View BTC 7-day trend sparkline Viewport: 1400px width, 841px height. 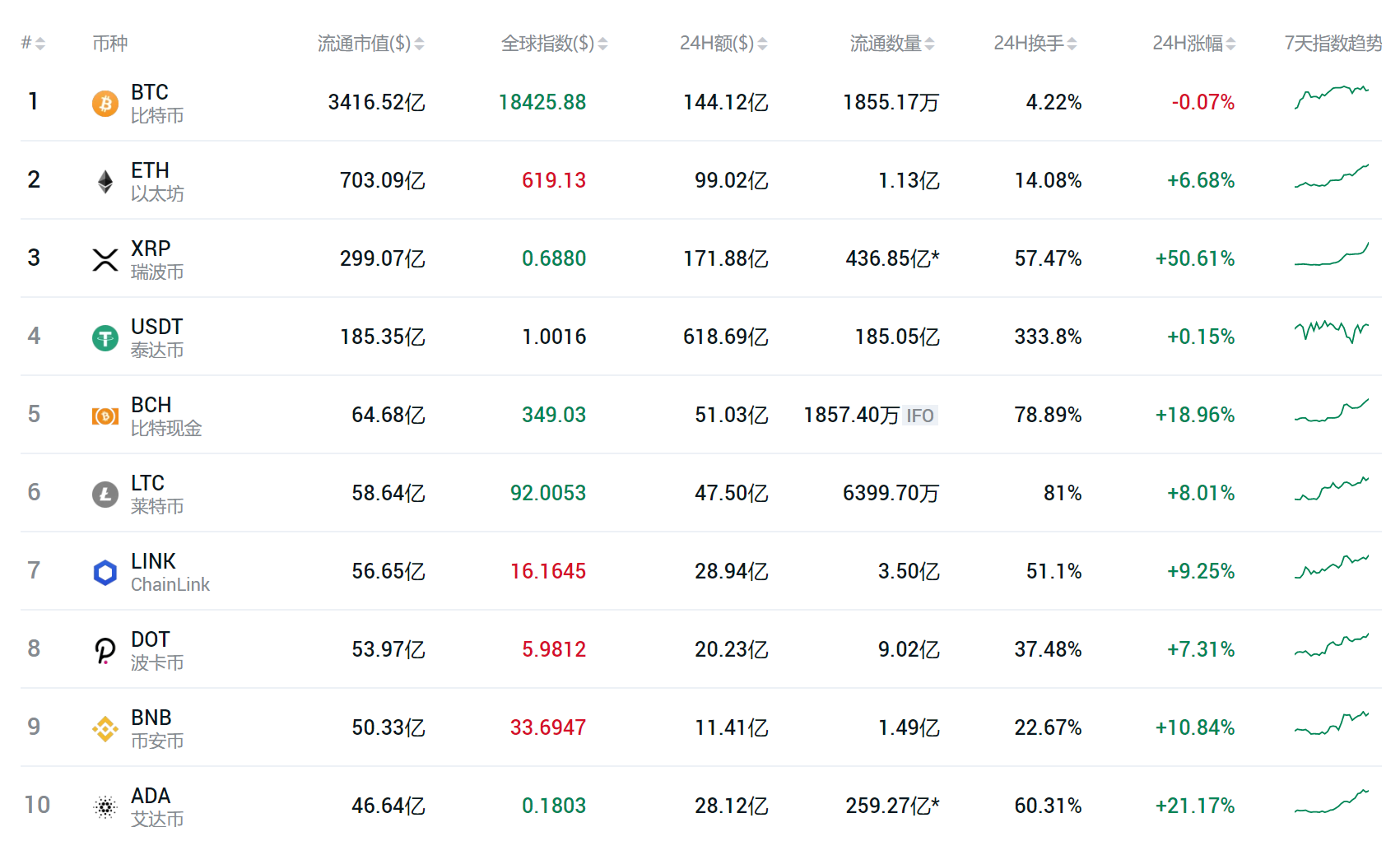coord(1332,97)
